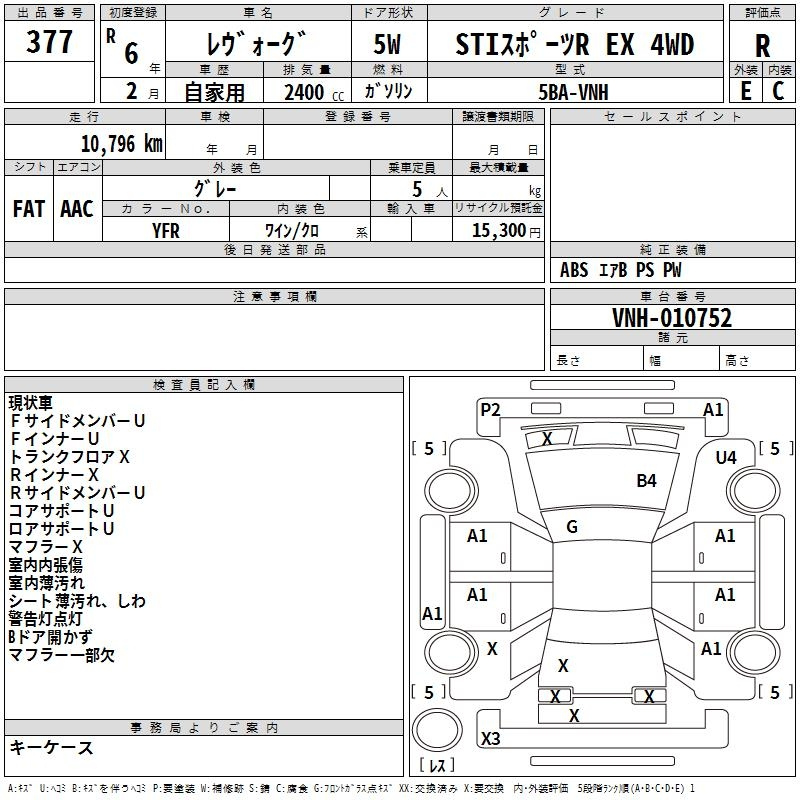Click the U4 dent marker on the diagram
800x800 pixels.
coord(726,457)
